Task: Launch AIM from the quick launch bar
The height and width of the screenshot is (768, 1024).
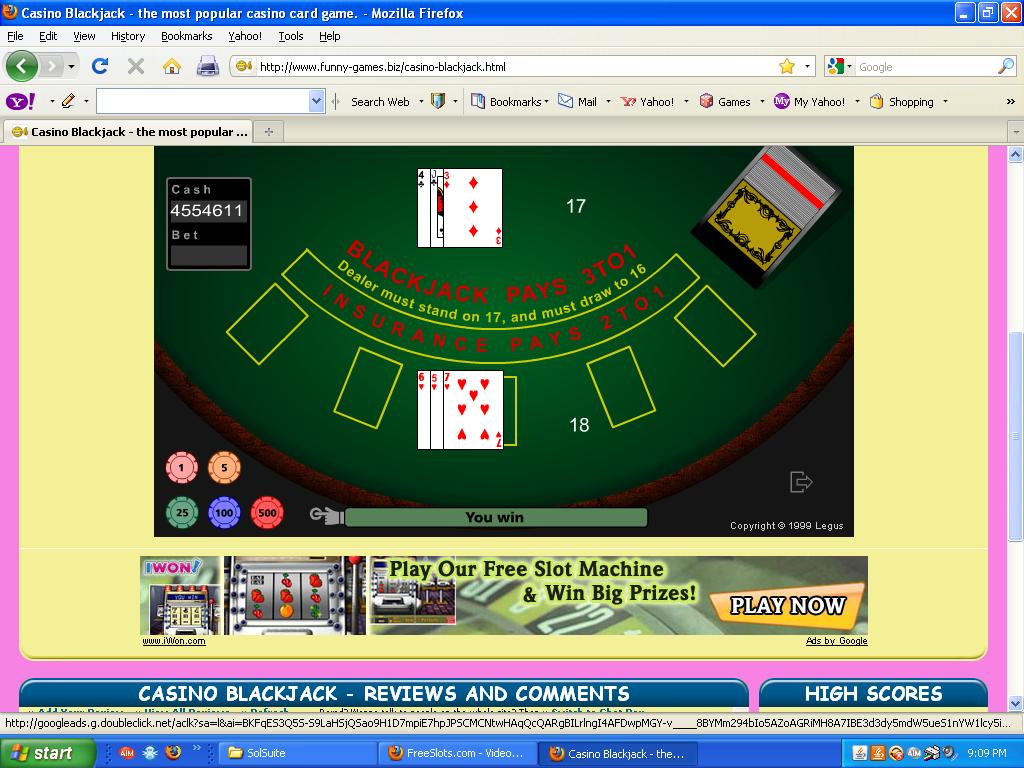Action: pos(127,753)
